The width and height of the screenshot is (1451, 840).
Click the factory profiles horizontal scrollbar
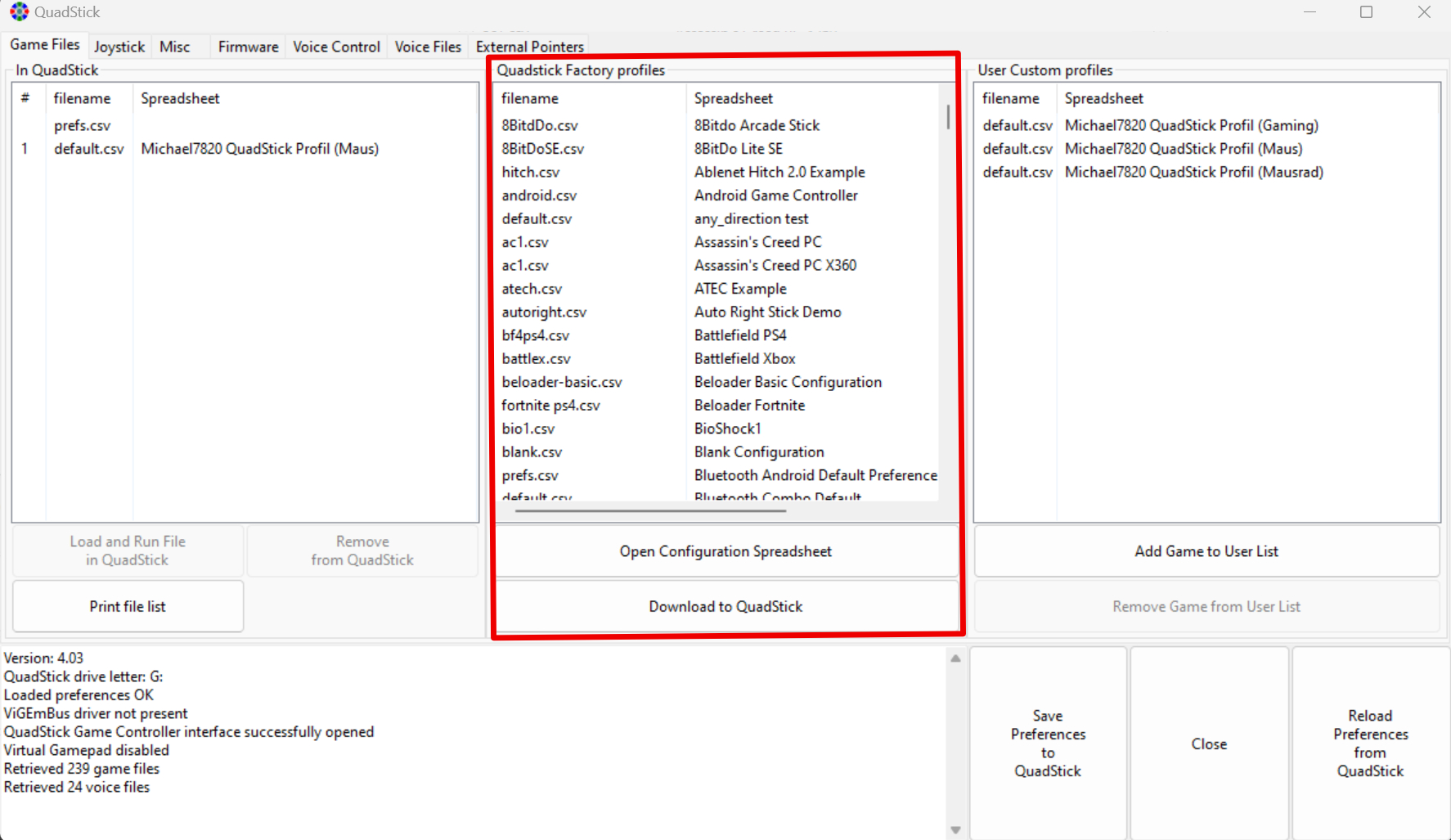pos(650,510)
